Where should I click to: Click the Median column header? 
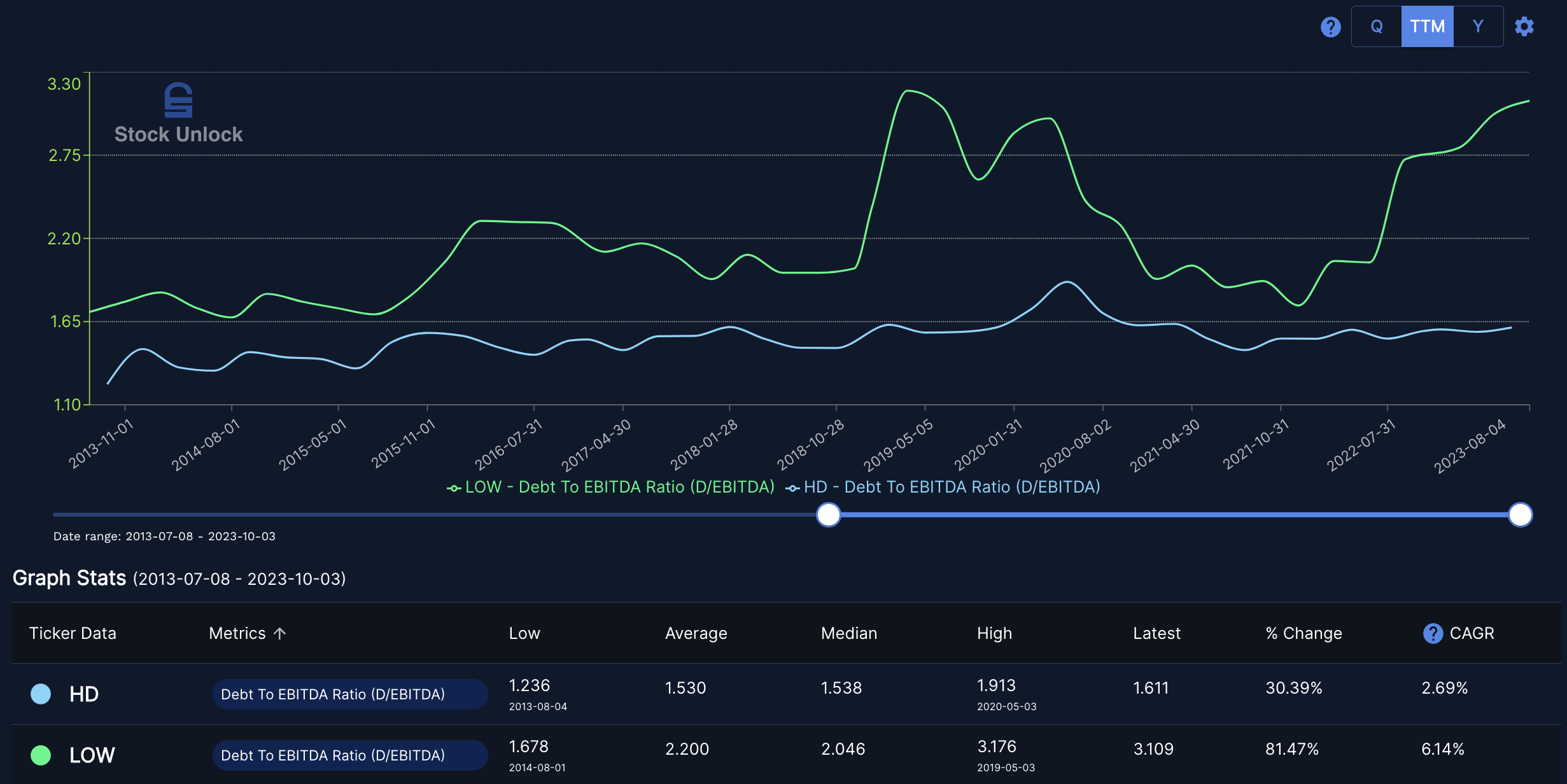point(849,633)
